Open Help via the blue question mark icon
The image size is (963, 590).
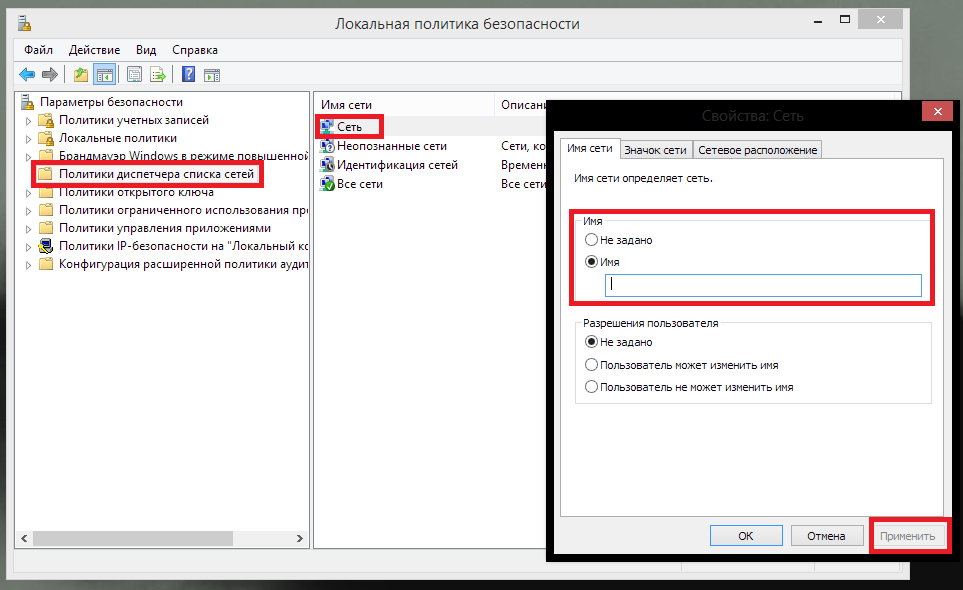(x=188, y=74)
